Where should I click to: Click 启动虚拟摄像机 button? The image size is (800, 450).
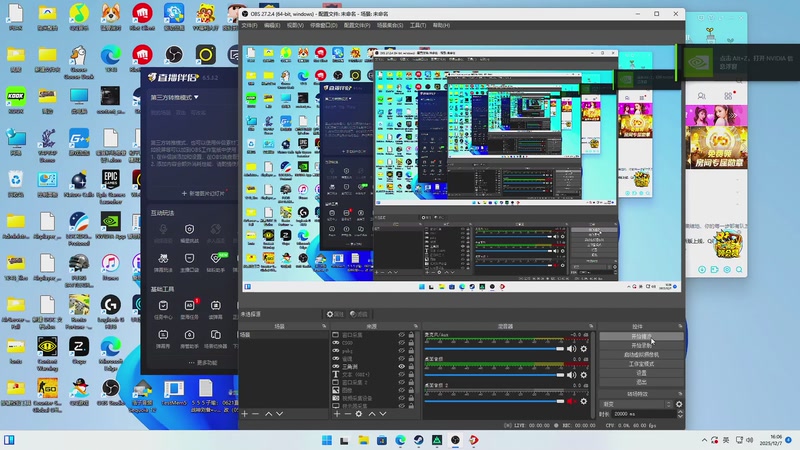pyautogui.click(x=641, y=355)
